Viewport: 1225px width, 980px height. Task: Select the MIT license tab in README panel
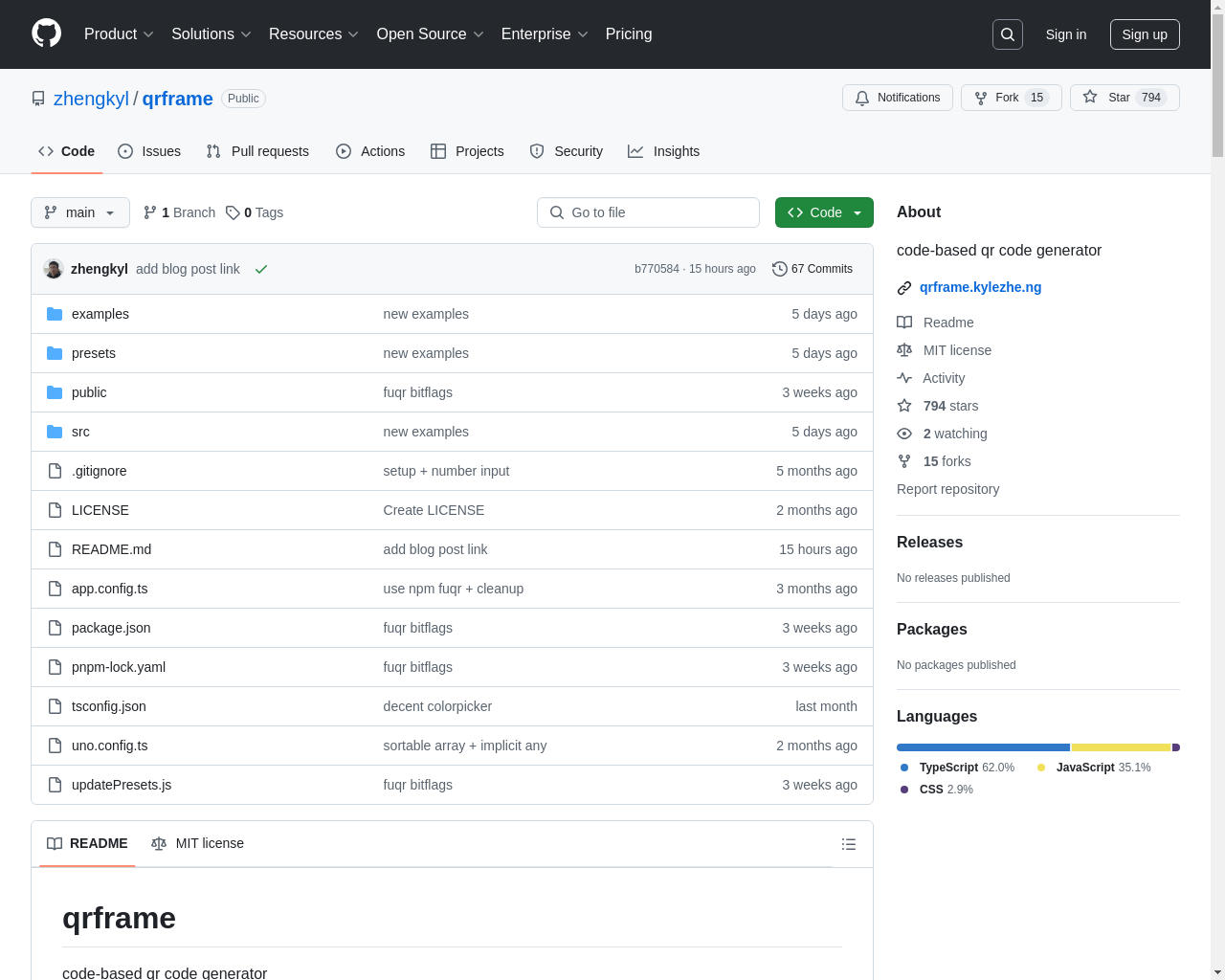198,843
